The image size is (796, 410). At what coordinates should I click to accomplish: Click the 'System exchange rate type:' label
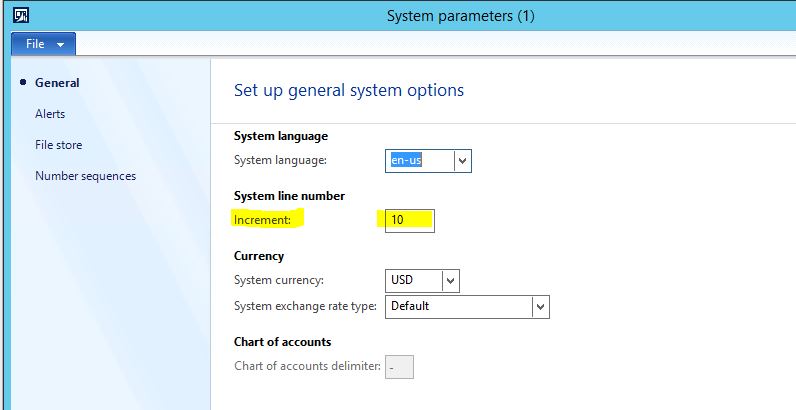304,306
